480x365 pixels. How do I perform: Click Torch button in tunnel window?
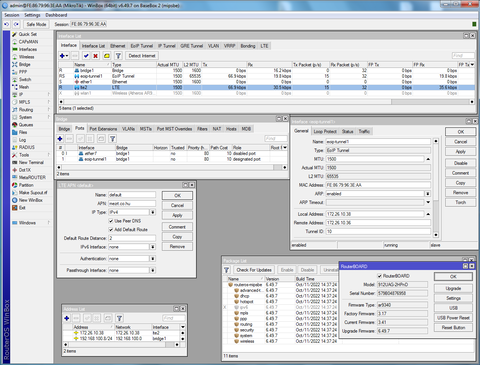point(461,202)
